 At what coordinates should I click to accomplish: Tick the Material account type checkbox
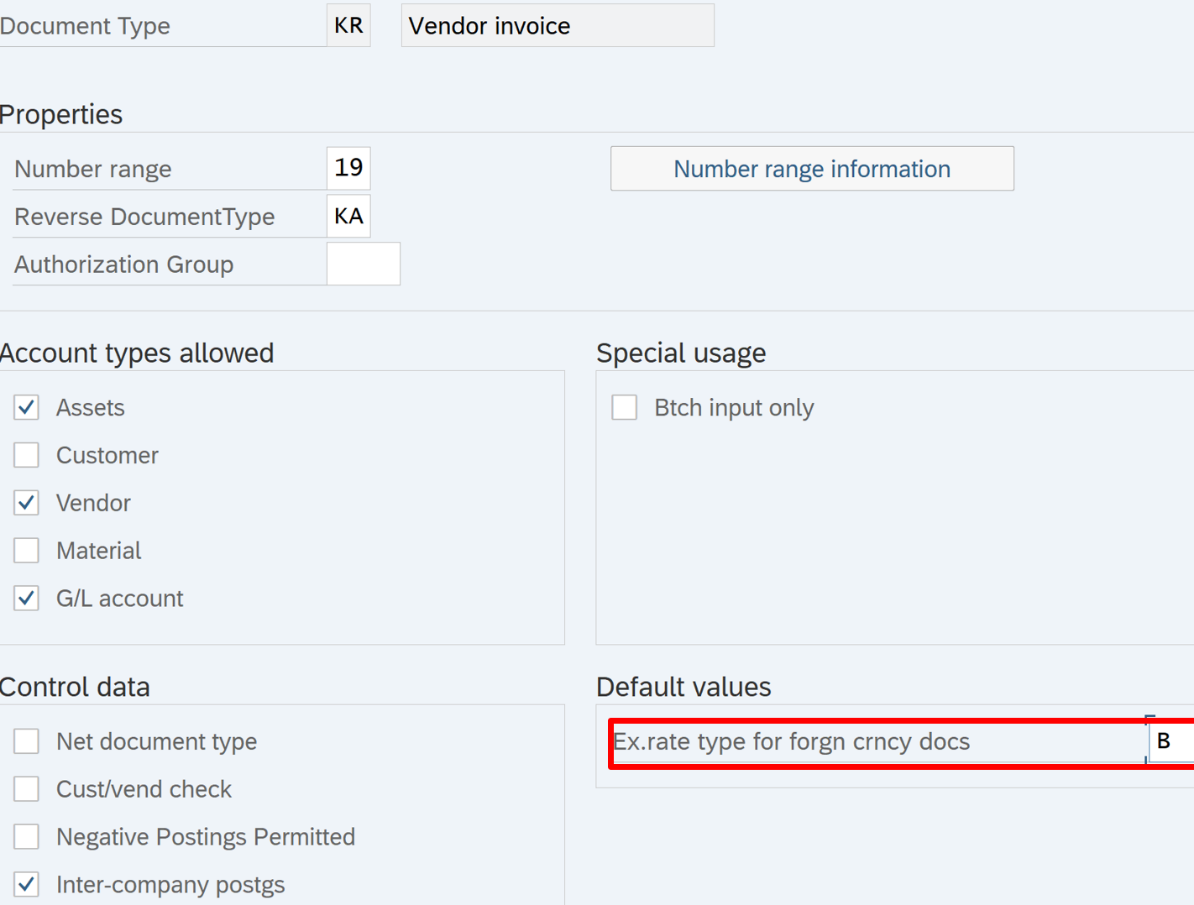(26, 551)
